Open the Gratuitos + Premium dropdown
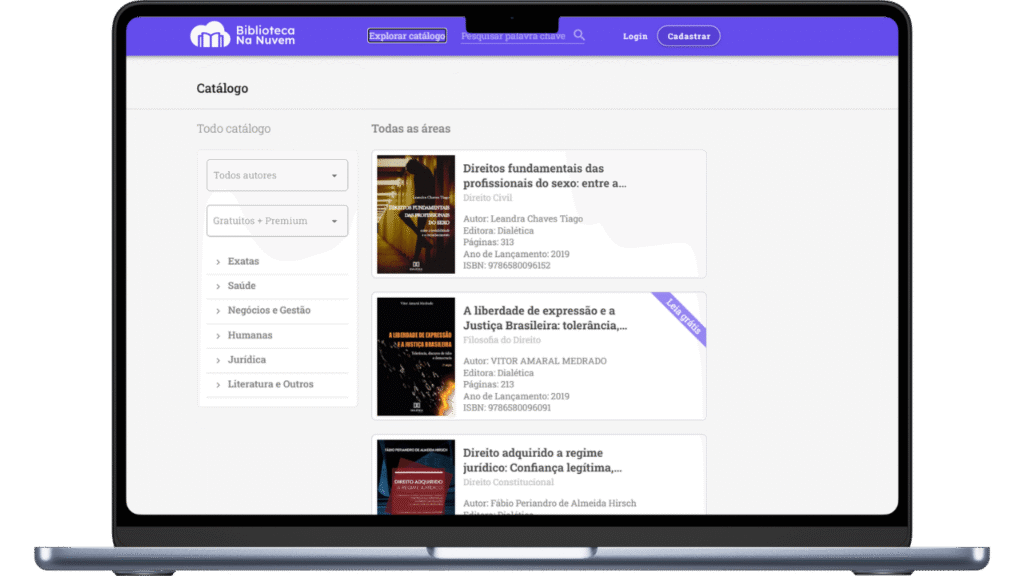The height and width of the screenshot is (576, 1024). [277, 221]
